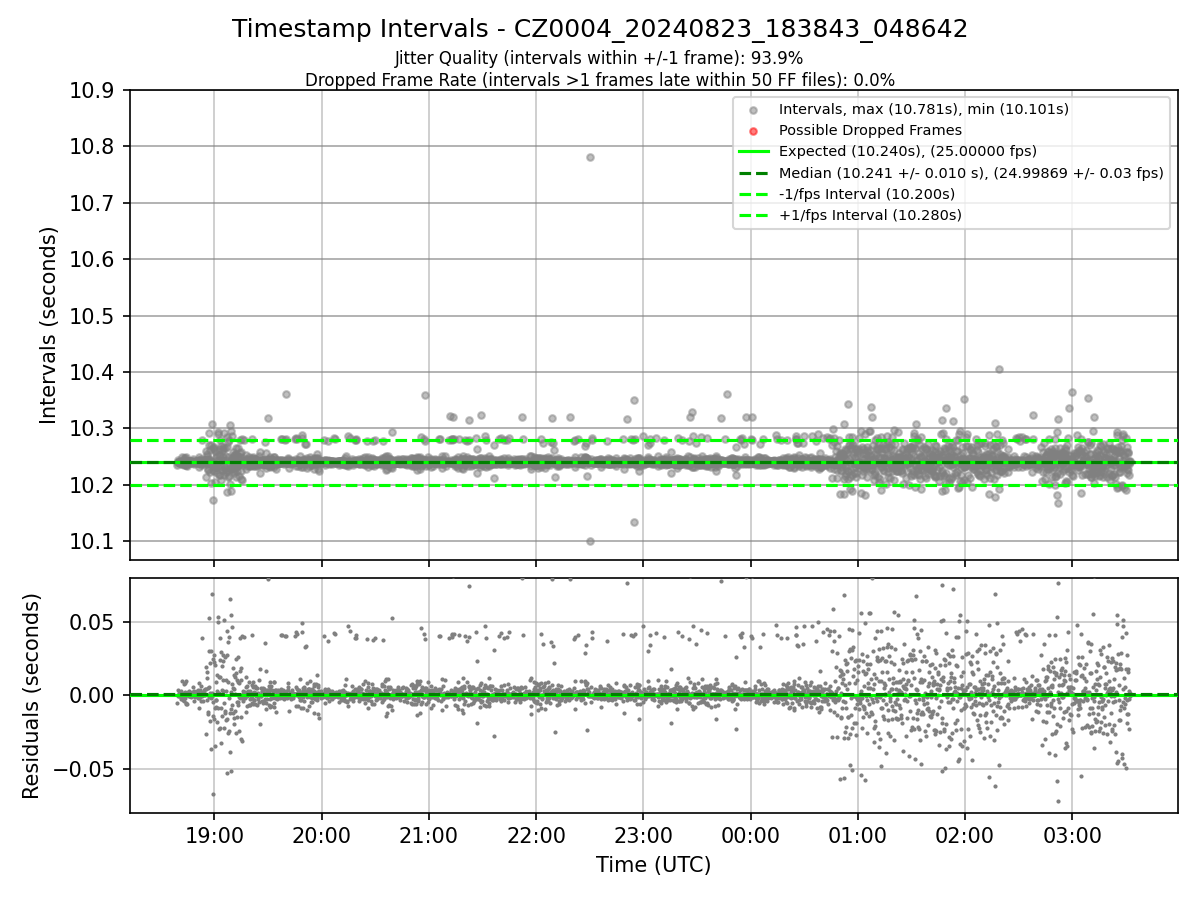Select legend text "Possible Dropped Frames"
1200x900 pixels.
(x=870, y=130)
